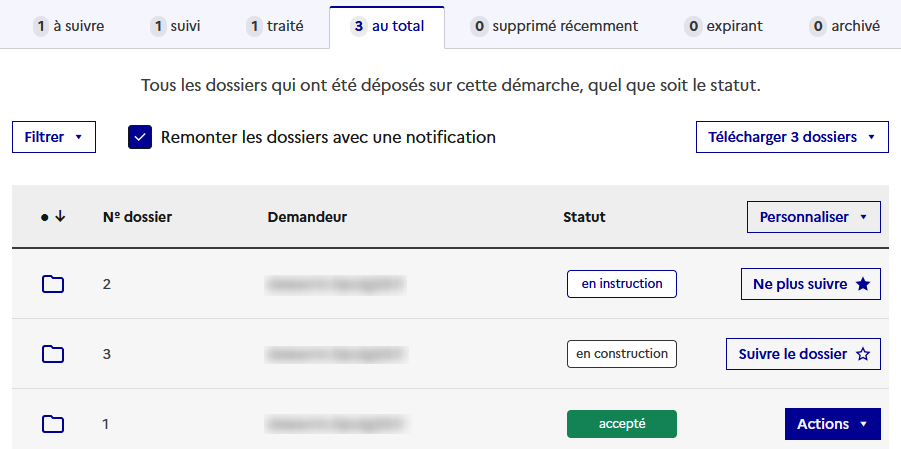Viewport: 901px width, 449px height.
Task: Click the en instruction status badge
Action: click(622, 284)
